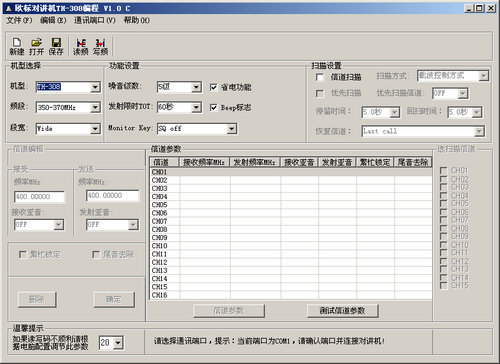Check the CH12 scan channel checkbox

click(443, 261)
